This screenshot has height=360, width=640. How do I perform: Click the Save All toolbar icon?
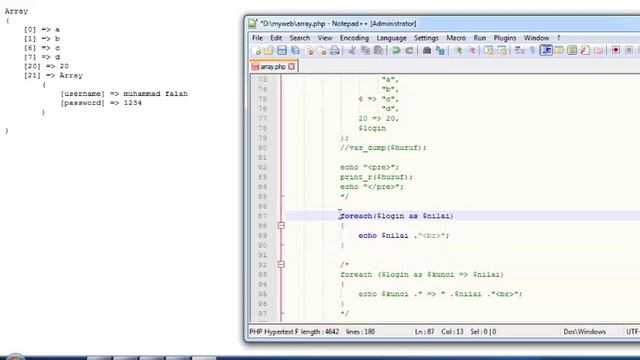point(295,51)
